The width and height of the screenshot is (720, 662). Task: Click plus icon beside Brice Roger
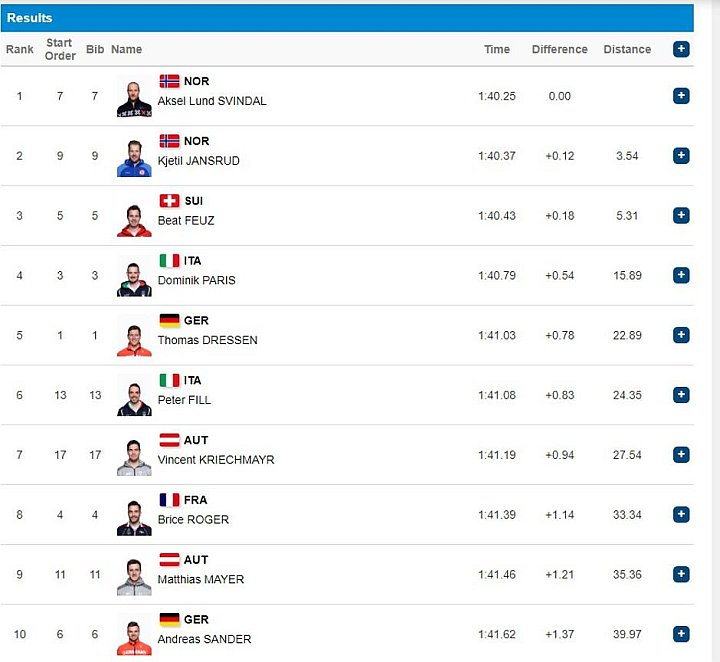click(x=681, y=515)
